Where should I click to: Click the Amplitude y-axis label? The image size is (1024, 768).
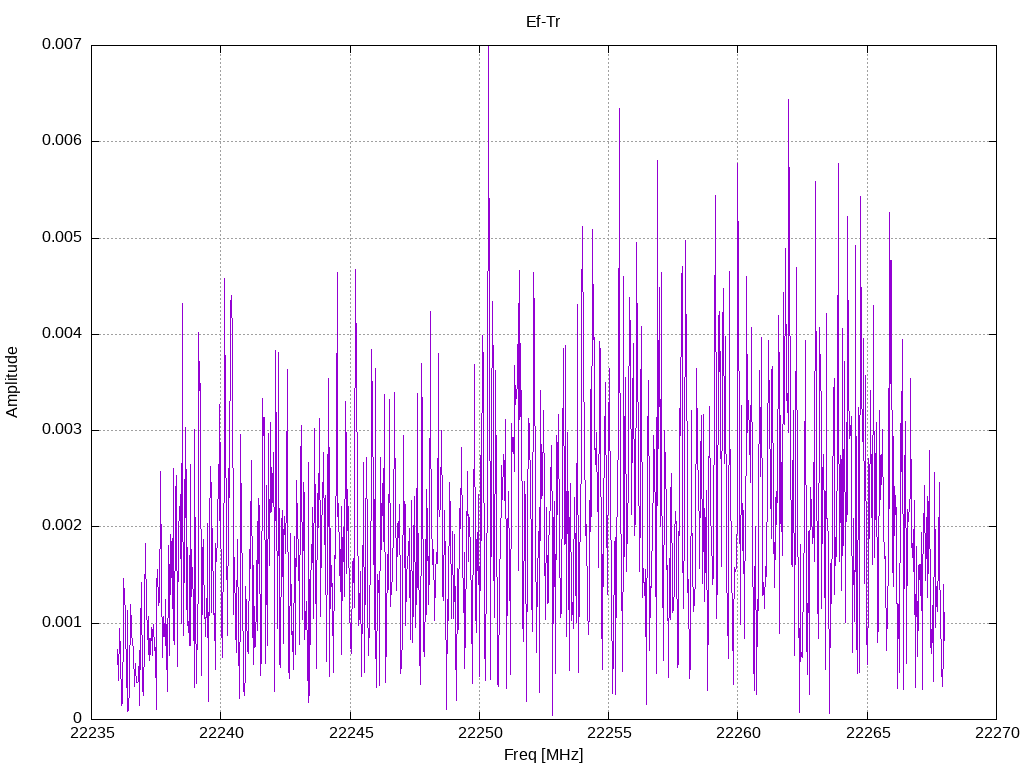click(12, 382)
